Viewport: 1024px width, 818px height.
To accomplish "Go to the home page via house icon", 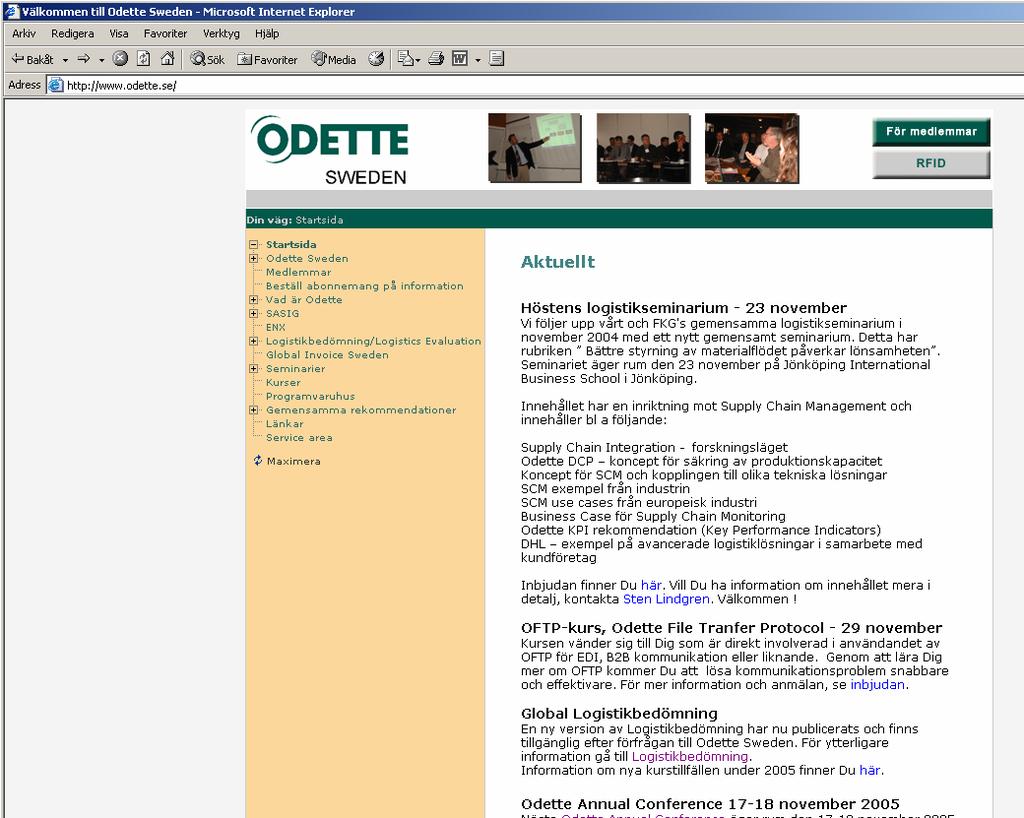I will tap(167, 59).
